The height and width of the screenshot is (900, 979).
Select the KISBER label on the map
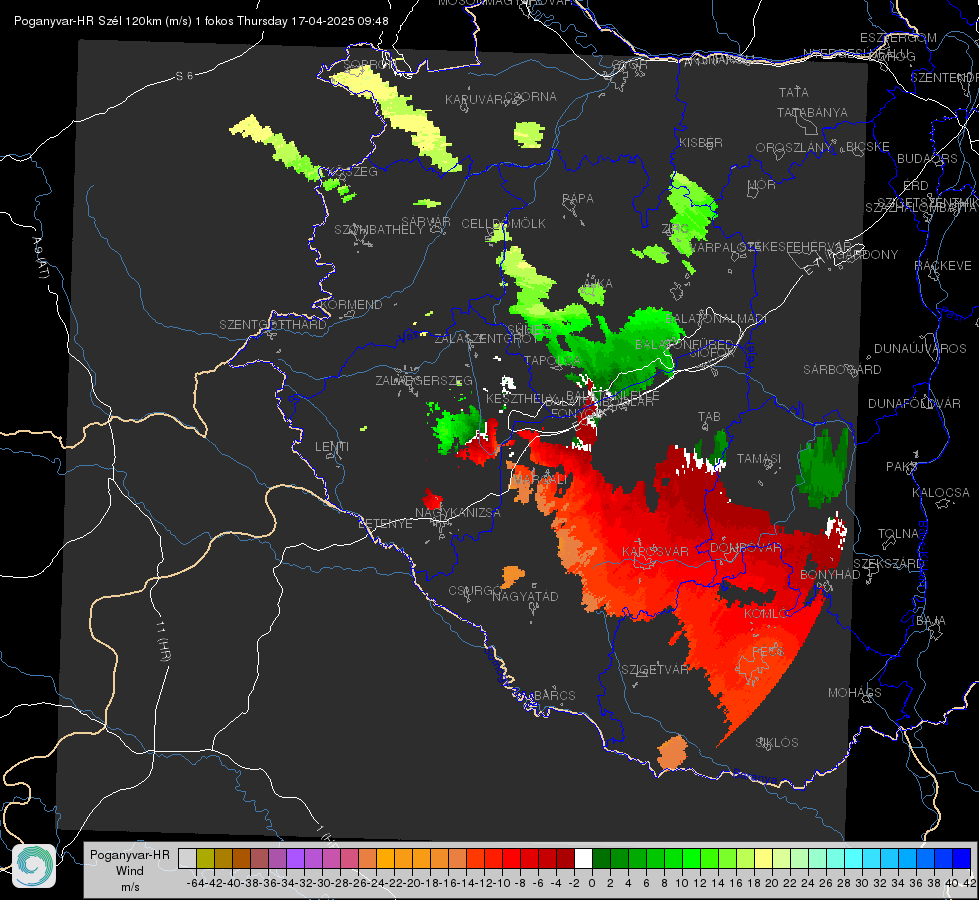click(x=701, y=142)
